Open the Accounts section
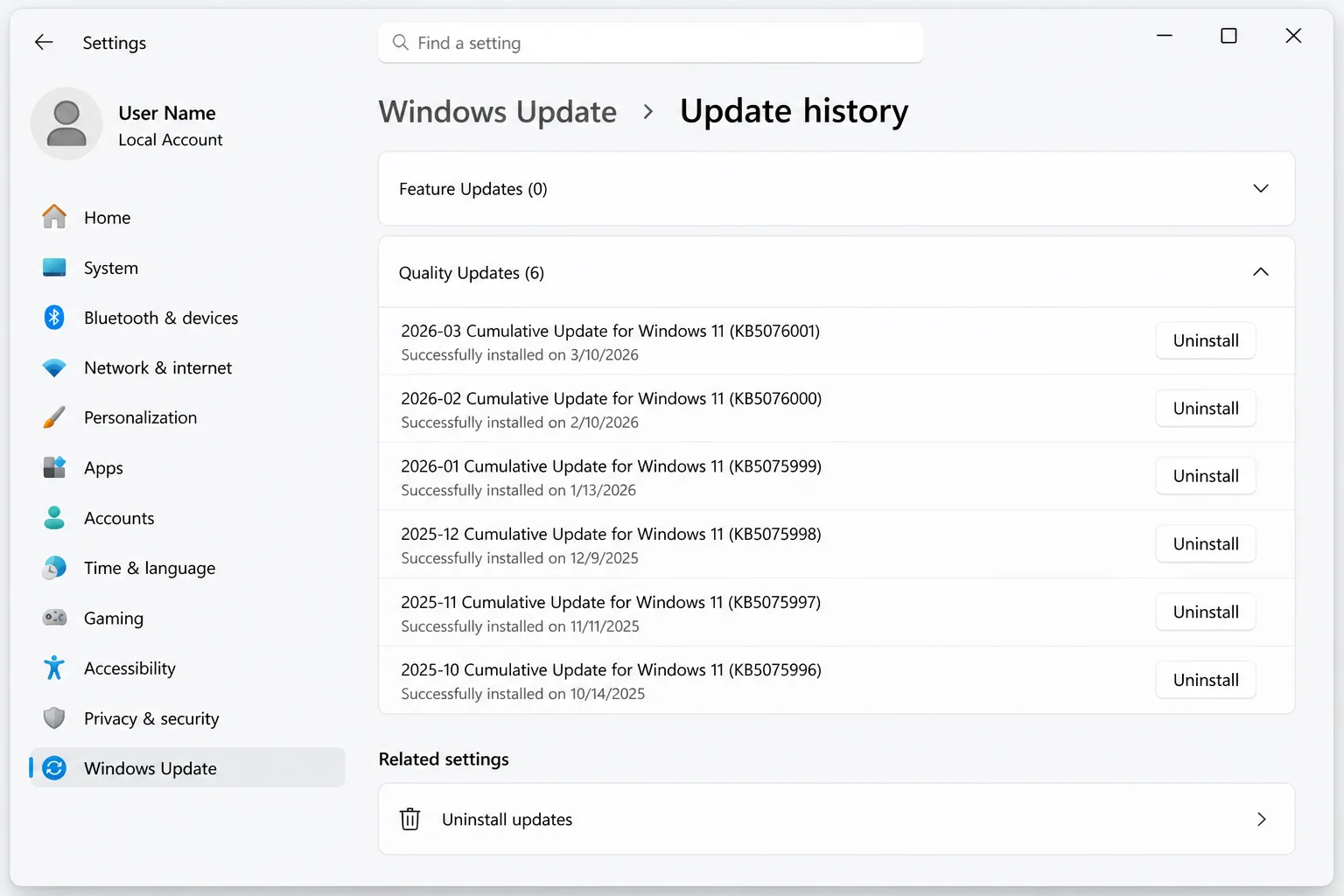This screenshot has width=1344, height=896. [x=187, y=518]
